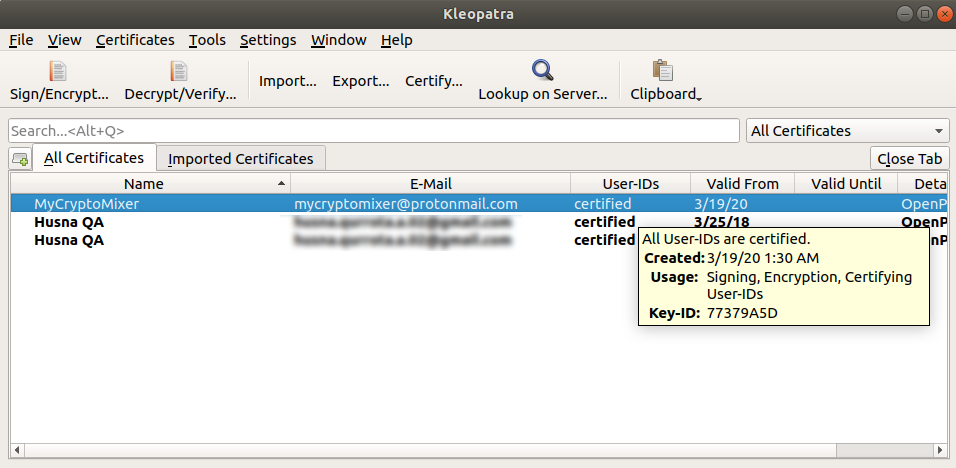This screenshot has height=468, width=956.
Task: Sort by the Valid From column header
Action: pyautogui.click(x=743, y=183)
